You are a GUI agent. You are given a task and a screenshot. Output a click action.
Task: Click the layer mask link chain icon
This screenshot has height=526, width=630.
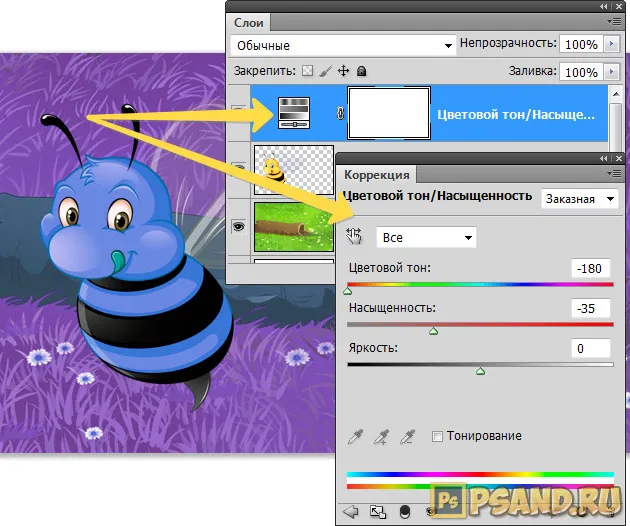[340, 114]
